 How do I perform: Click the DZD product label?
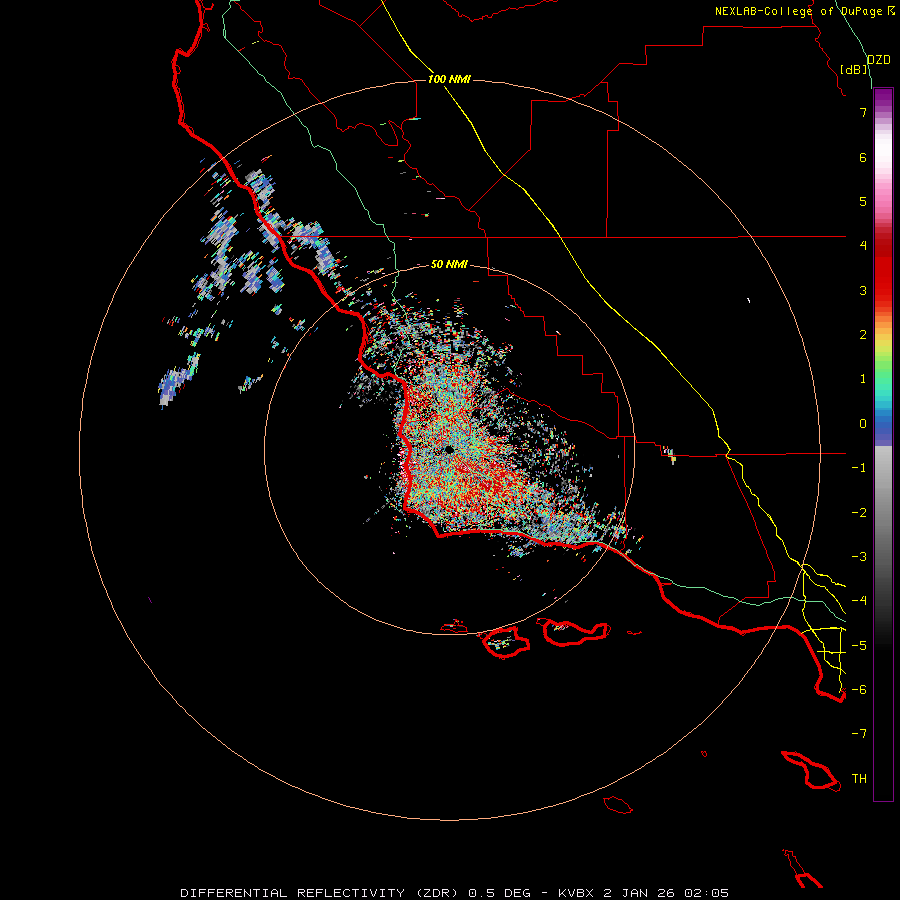pyautogui.click(x=879, y=60)
